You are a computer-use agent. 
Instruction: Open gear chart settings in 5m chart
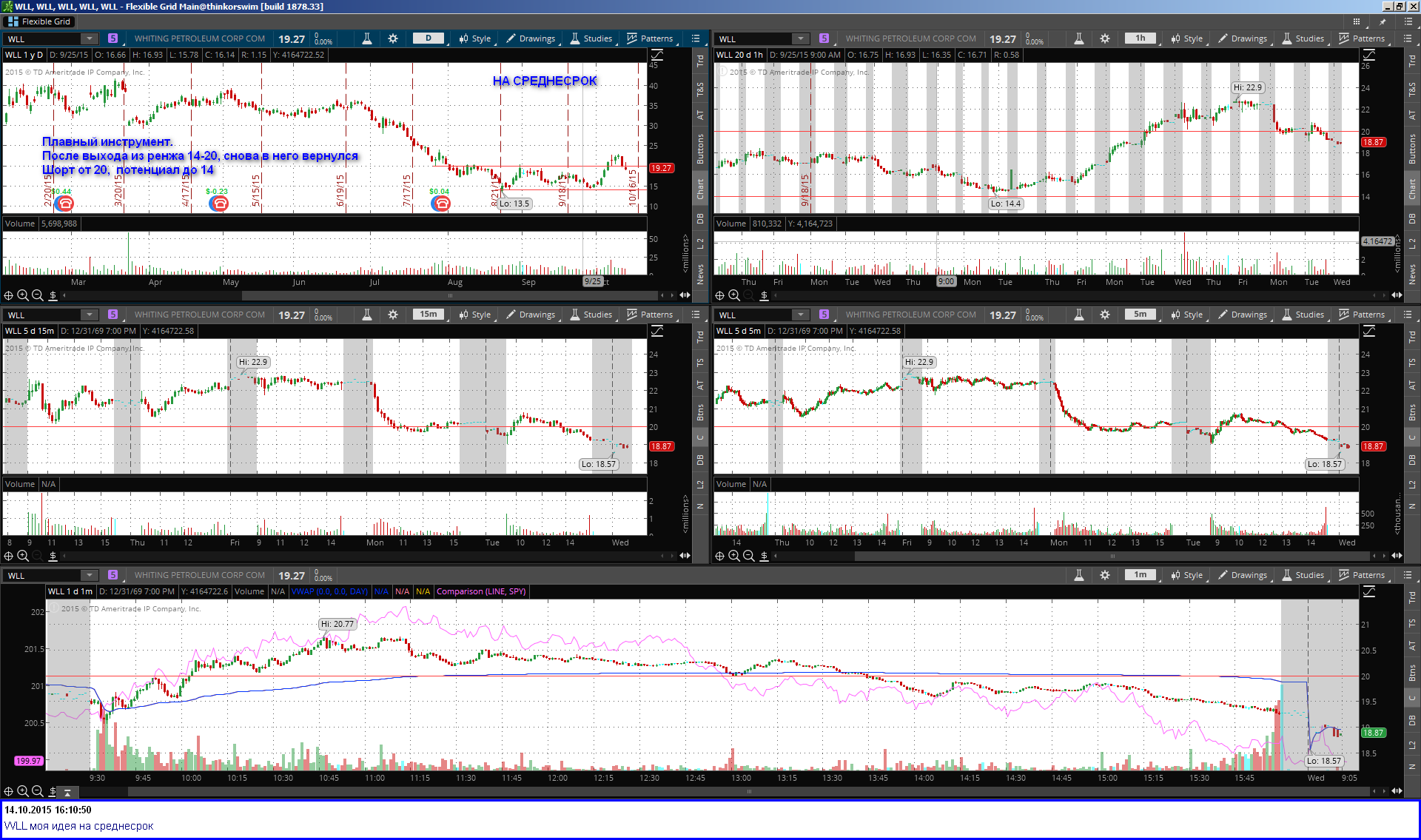tap(1105, 315)
